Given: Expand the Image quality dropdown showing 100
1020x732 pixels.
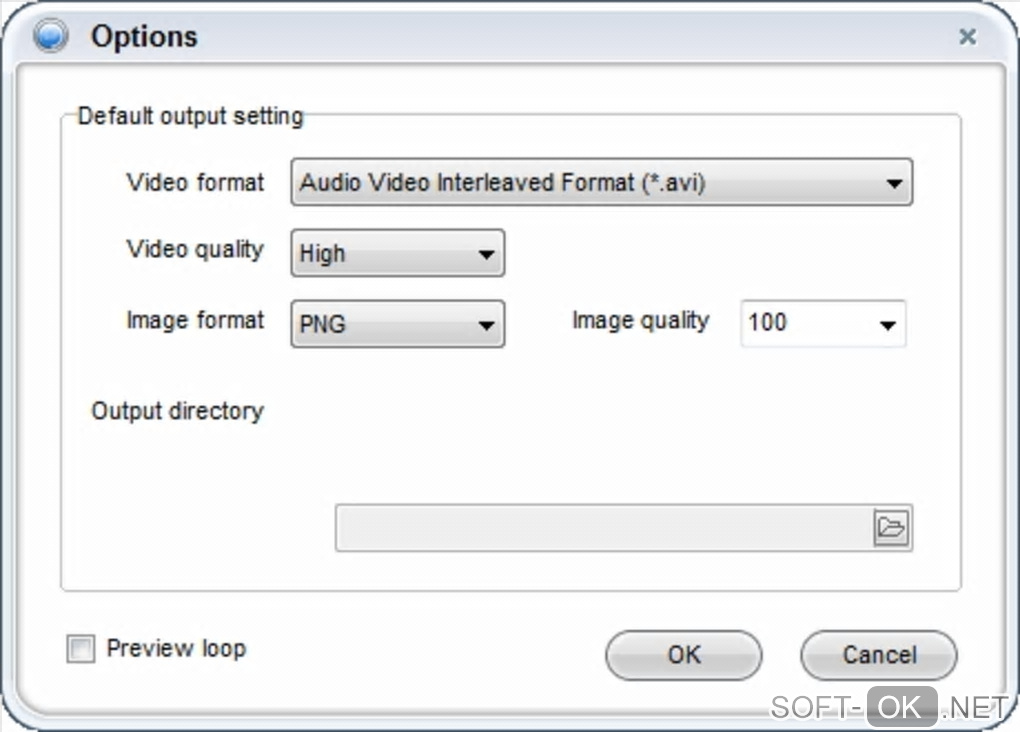Looking at the screenshot, I should pyautogui.click(x=822, y=324).
